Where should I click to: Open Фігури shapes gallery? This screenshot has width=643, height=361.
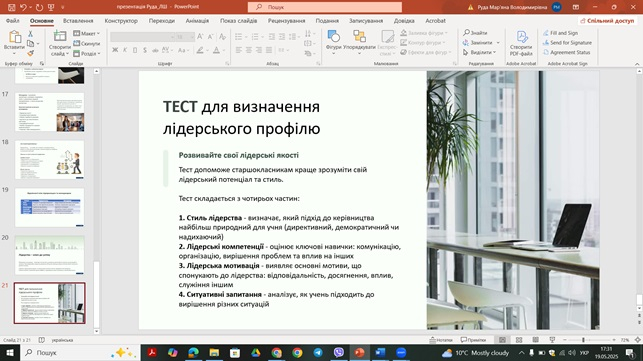333,43
